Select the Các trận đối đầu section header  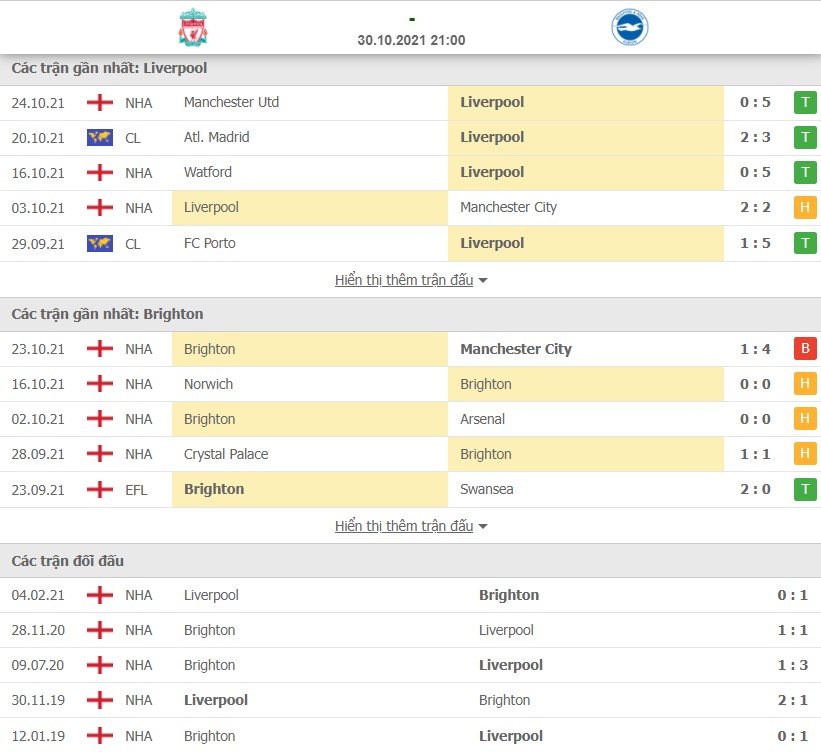(64, 561)
